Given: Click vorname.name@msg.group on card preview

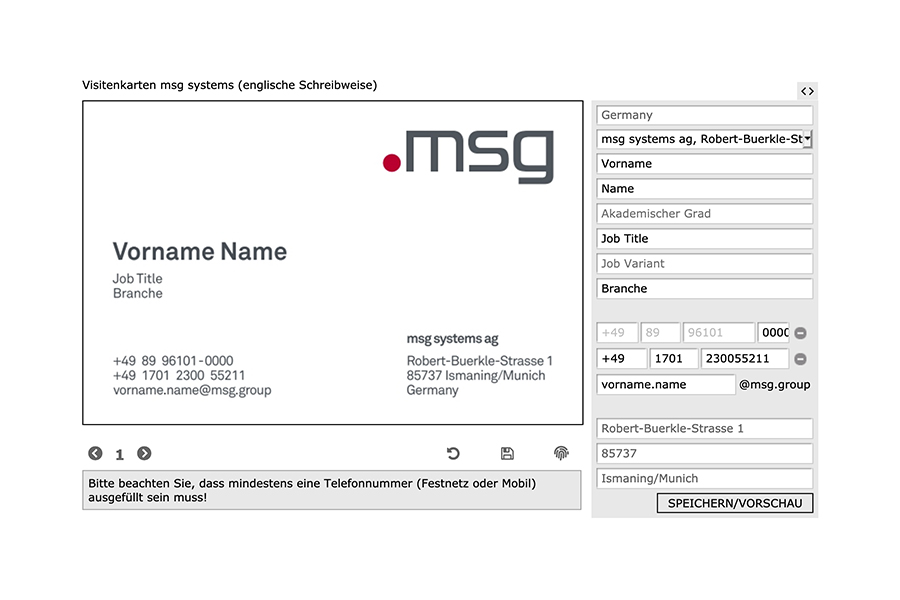Looking at the screenshot, I should tap(192, 390).
